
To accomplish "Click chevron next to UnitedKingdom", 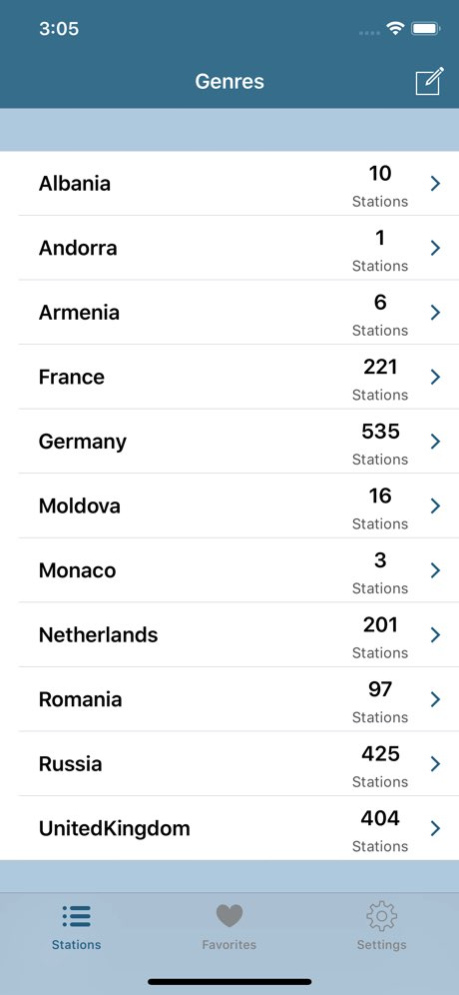I will coord(436,828).
